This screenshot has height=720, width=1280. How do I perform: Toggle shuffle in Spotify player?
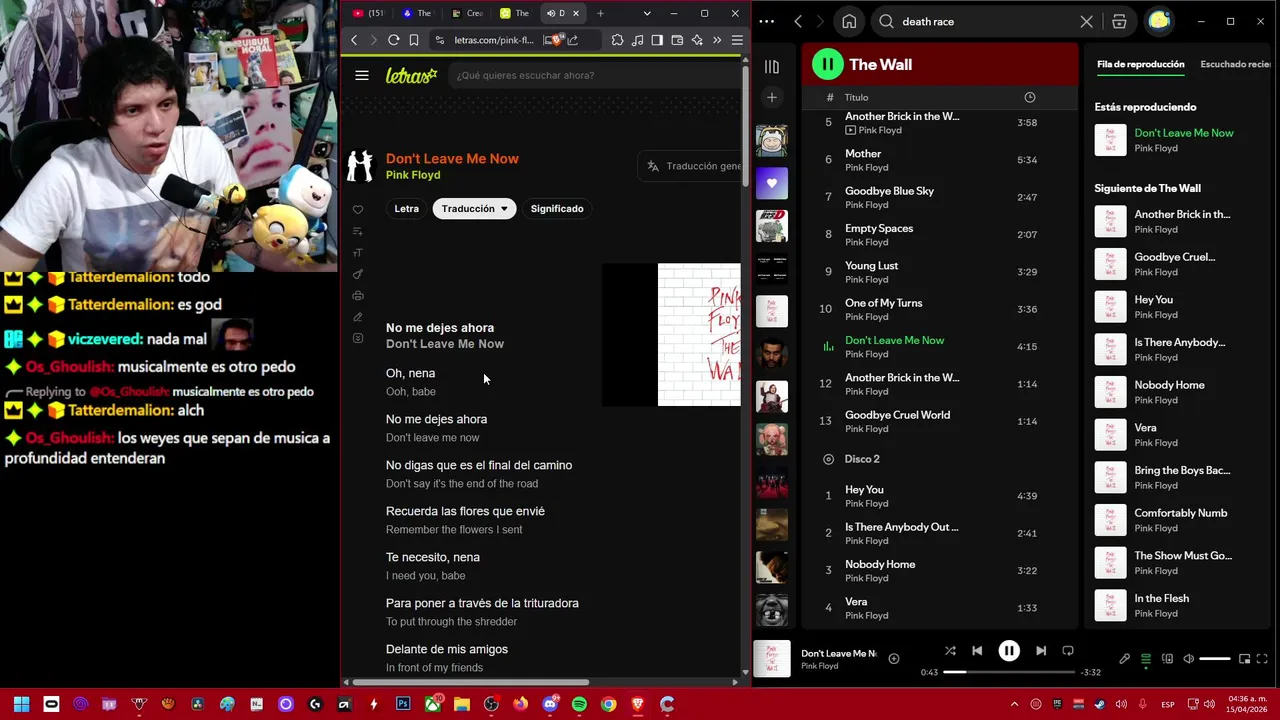[x=950, y=651]
